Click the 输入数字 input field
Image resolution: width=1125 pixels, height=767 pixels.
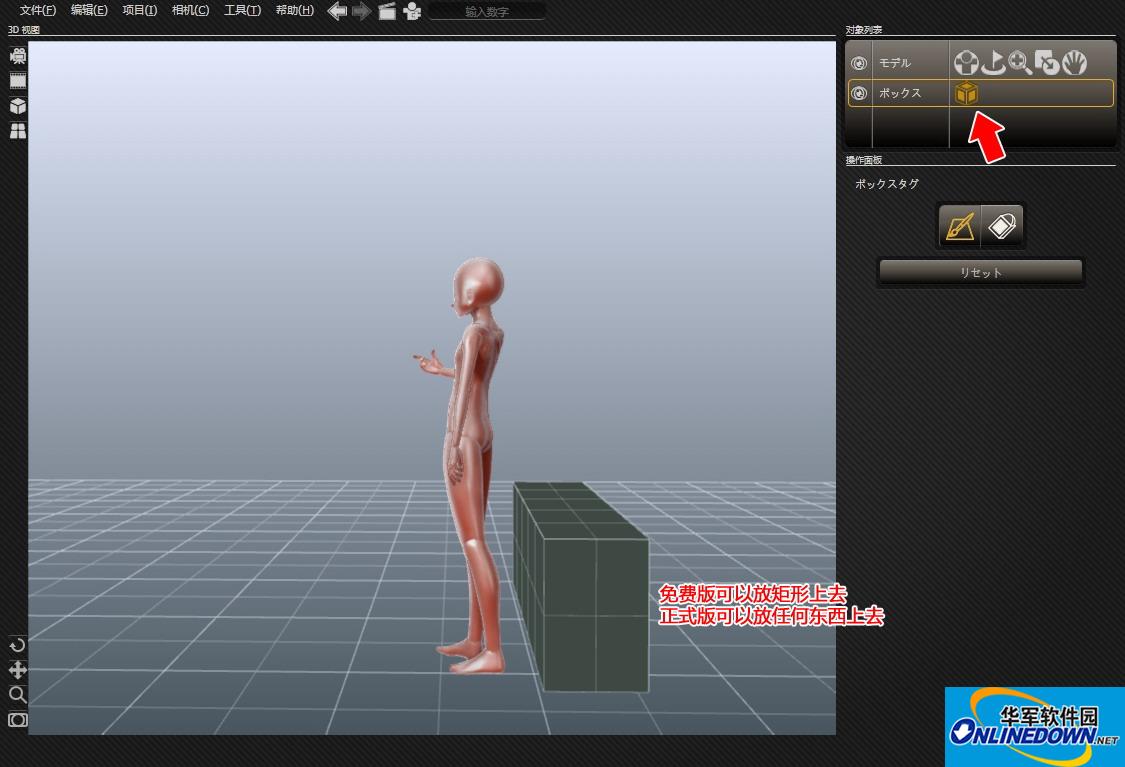click(488, 11)
